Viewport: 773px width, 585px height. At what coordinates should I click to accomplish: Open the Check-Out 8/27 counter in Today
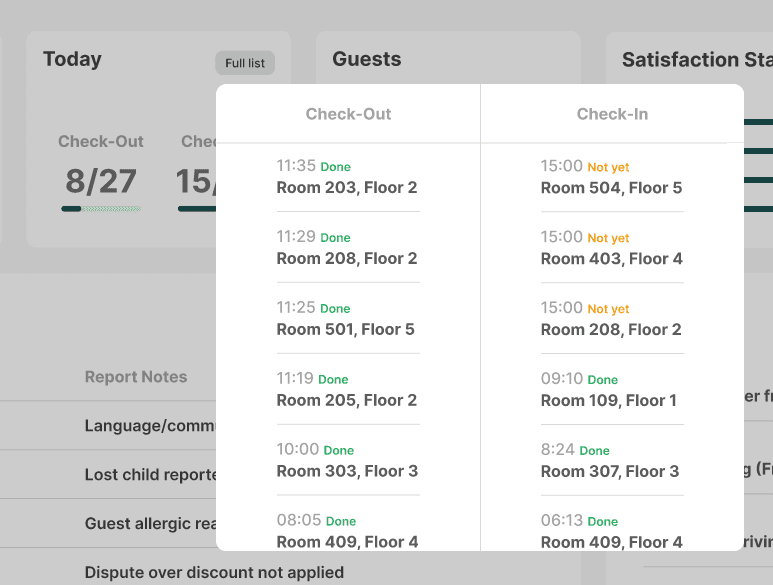click(101, 181)
